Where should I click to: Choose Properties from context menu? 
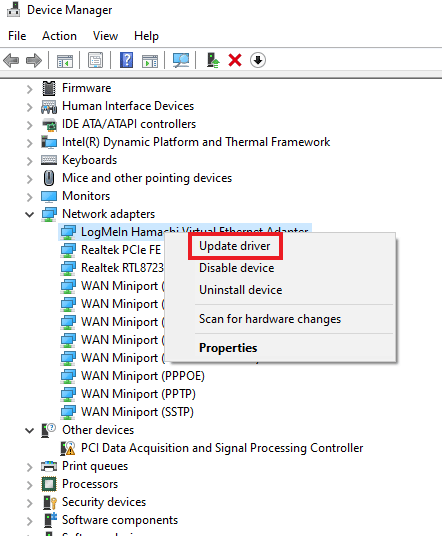coord(228,348)
